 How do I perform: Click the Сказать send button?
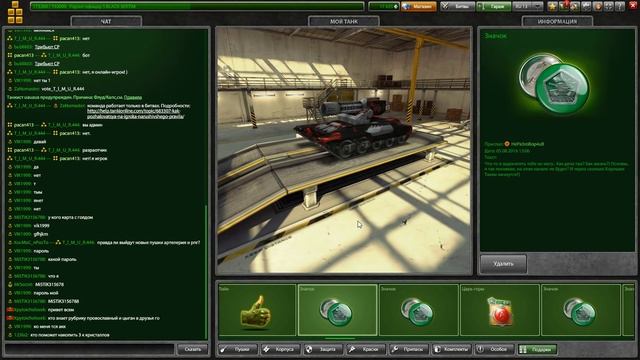(192, 349)
